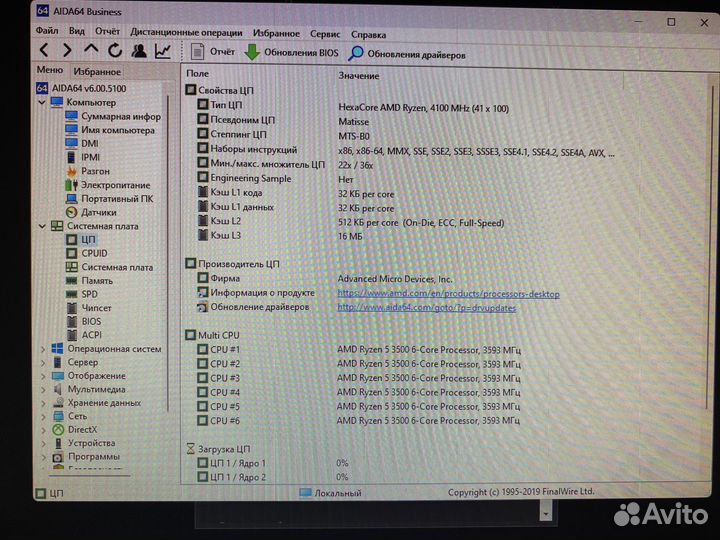Select the Псевдоним ЦП row

[283, 121]
